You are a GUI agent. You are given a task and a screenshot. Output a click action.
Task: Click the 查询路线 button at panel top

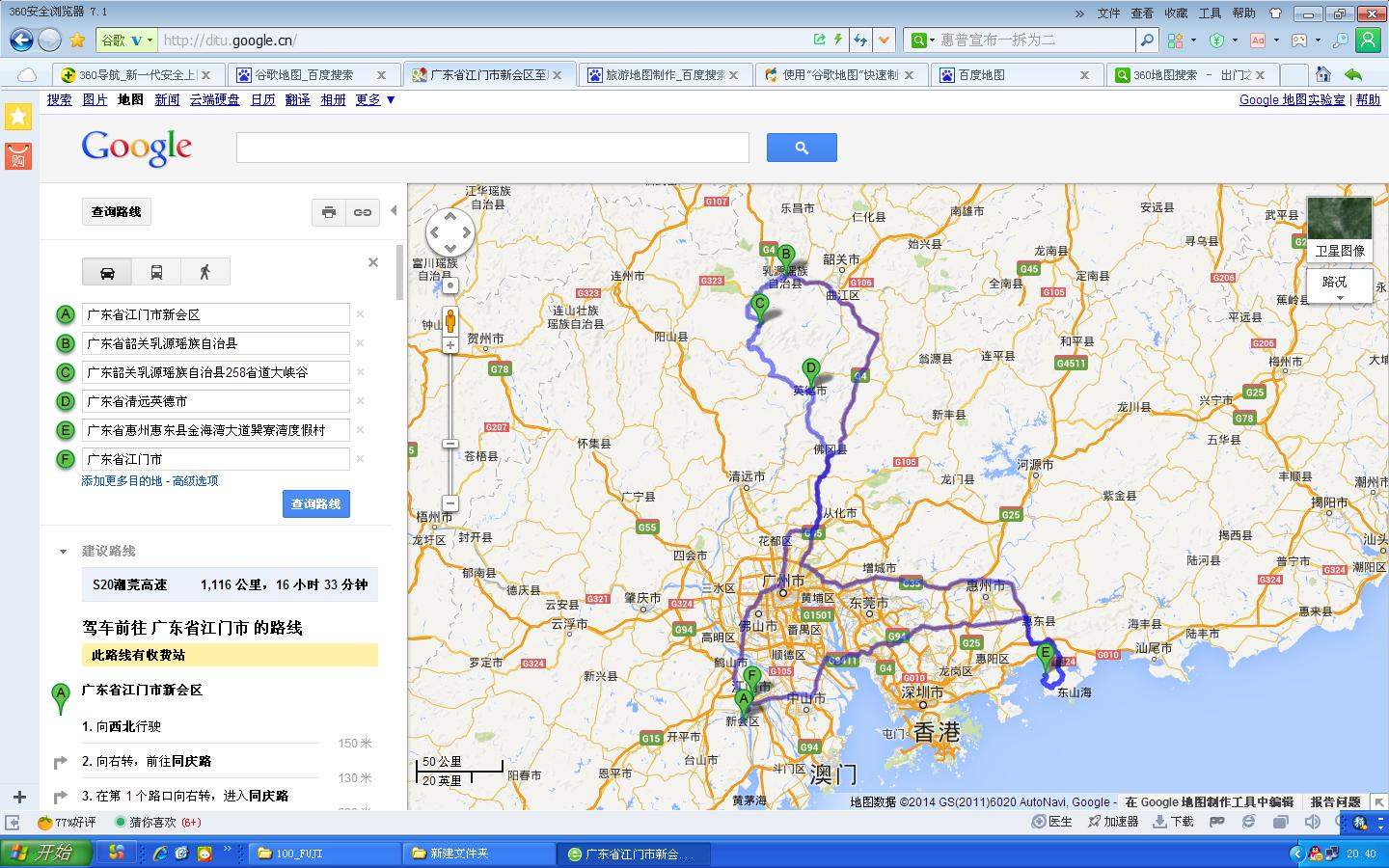(x=116, y=212)
